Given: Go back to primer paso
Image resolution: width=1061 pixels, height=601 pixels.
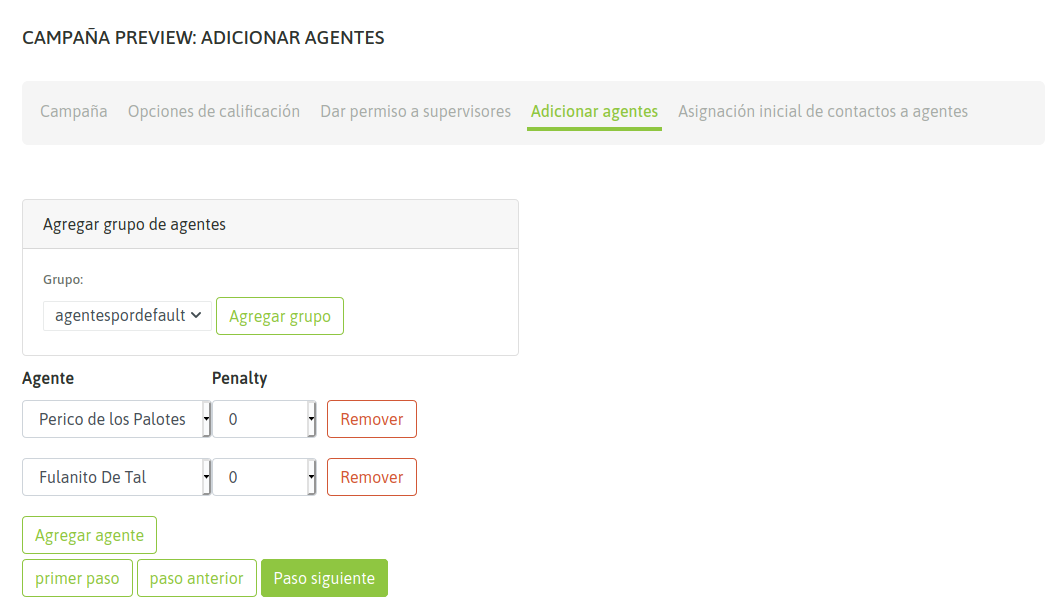Looking at the screenshot, I should (x=77, y=578).
